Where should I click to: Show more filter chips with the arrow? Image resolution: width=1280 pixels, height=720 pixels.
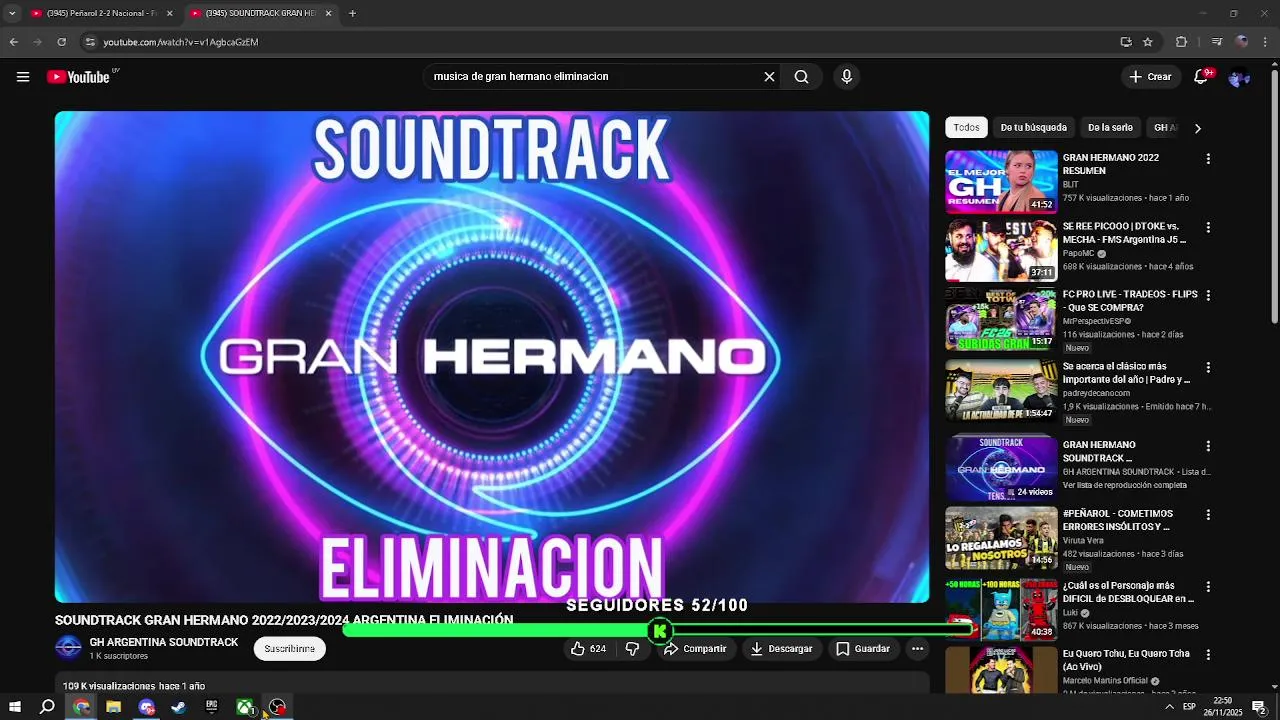(x=1197, y=128)
